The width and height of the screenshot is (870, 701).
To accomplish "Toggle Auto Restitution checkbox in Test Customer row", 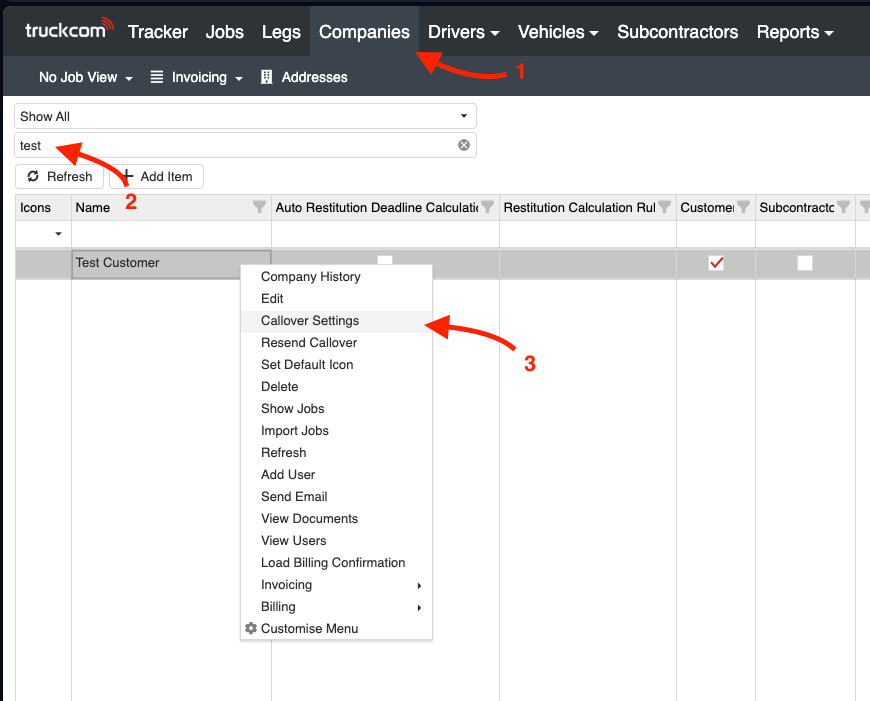I will [385, 259].
